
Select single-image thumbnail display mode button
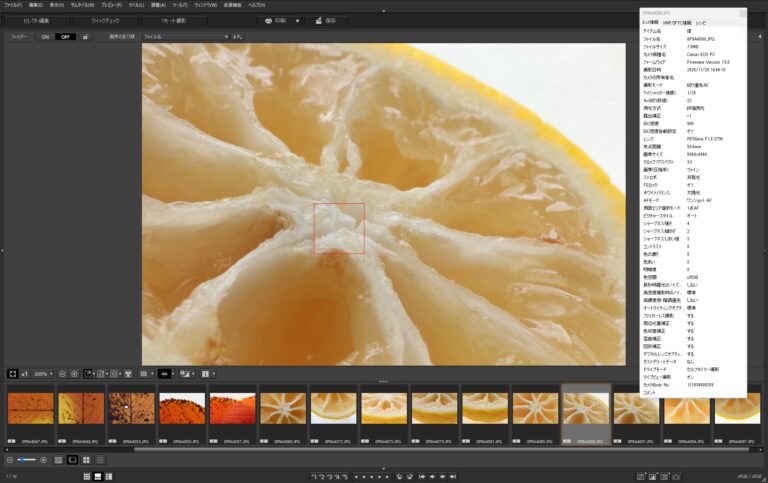pos(72,460)
